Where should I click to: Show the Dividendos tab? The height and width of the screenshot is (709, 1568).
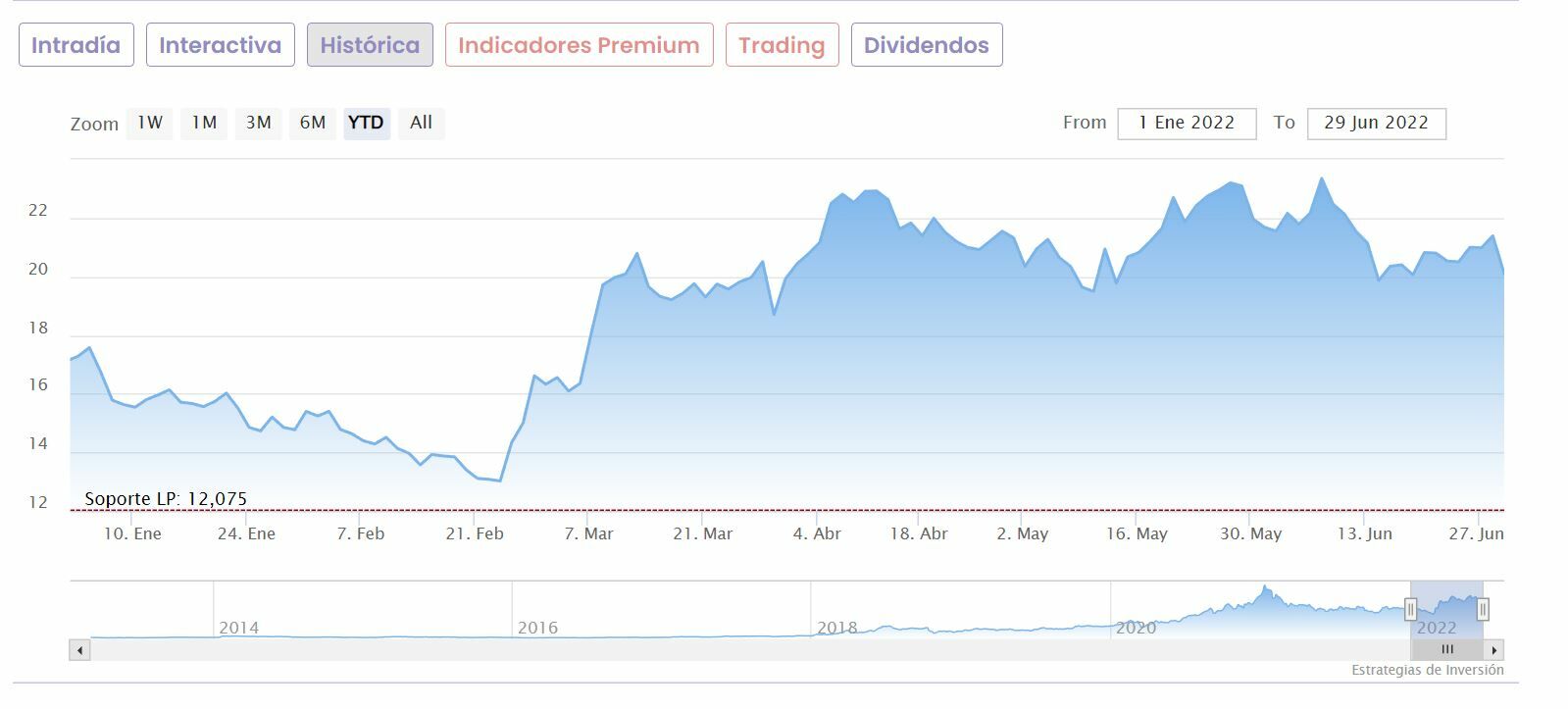[x=926, y=45]
